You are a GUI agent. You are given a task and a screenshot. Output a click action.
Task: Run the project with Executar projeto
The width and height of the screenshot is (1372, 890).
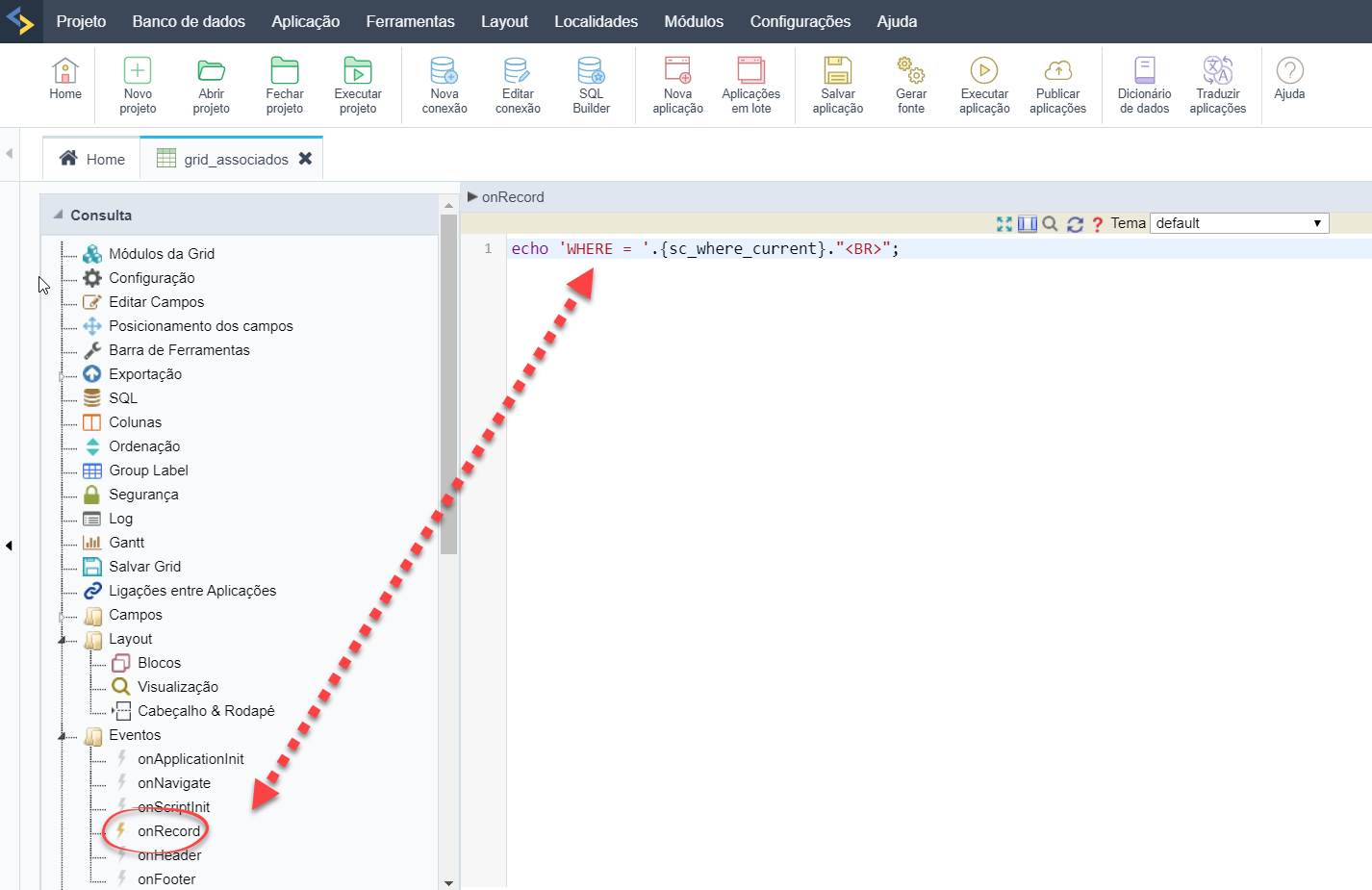358,86
